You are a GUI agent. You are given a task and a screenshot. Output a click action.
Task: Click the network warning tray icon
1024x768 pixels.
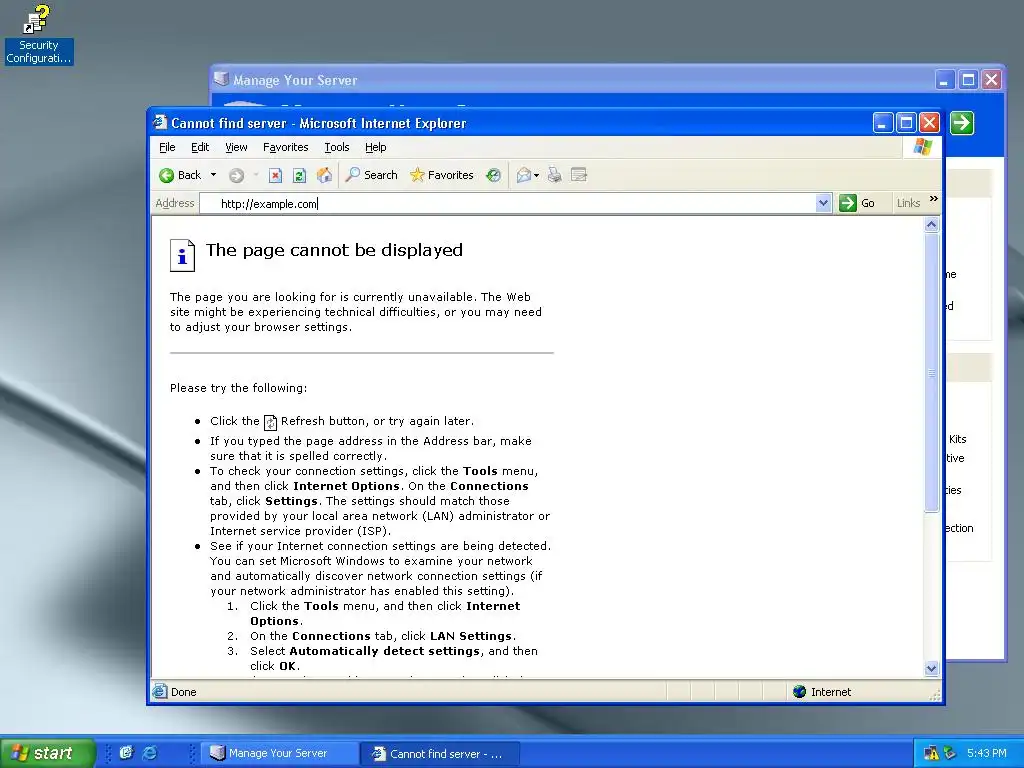click(931, 753)
